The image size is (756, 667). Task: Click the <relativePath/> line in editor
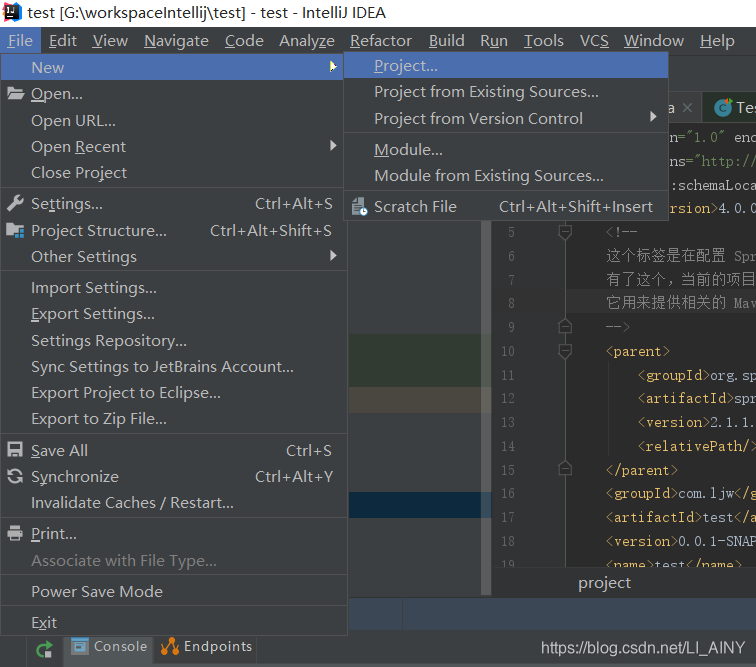point(697,446)
